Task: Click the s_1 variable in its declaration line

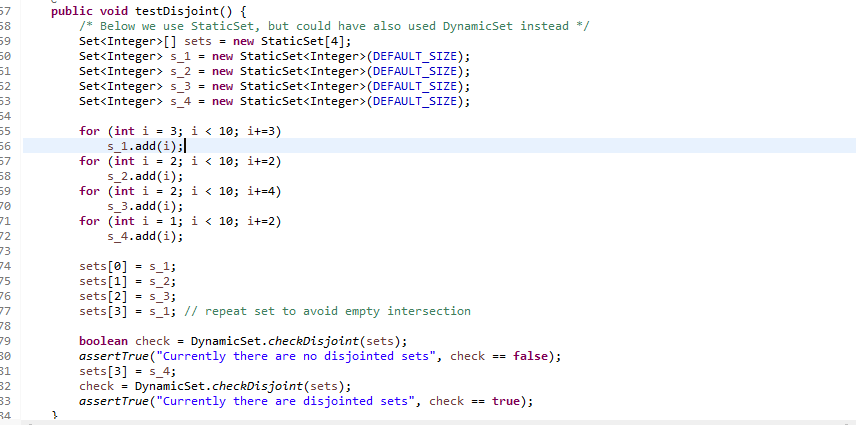Action: [x=181, y=56]
